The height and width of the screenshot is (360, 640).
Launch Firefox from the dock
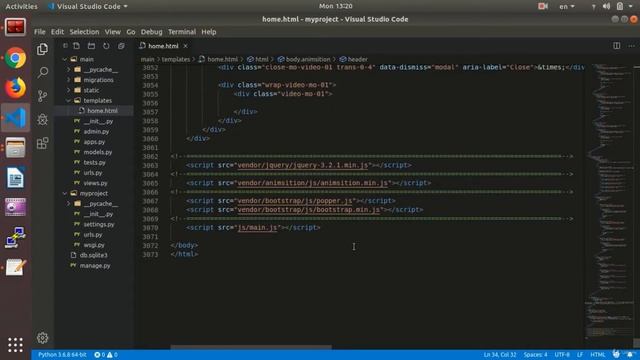coord(16,88)
